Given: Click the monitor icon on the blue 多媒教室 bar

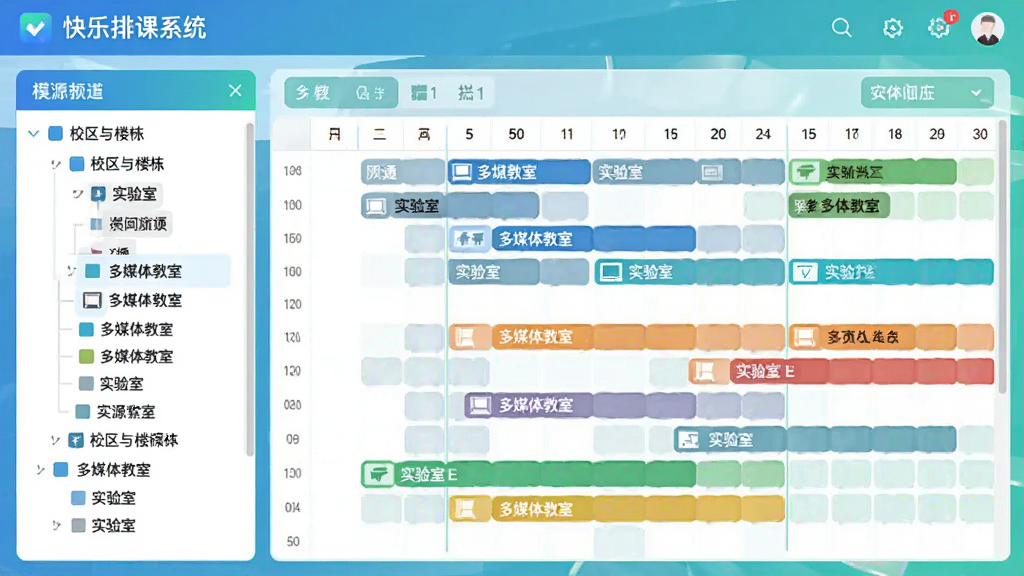Looking at the screenshot, I should click(462, 172).
